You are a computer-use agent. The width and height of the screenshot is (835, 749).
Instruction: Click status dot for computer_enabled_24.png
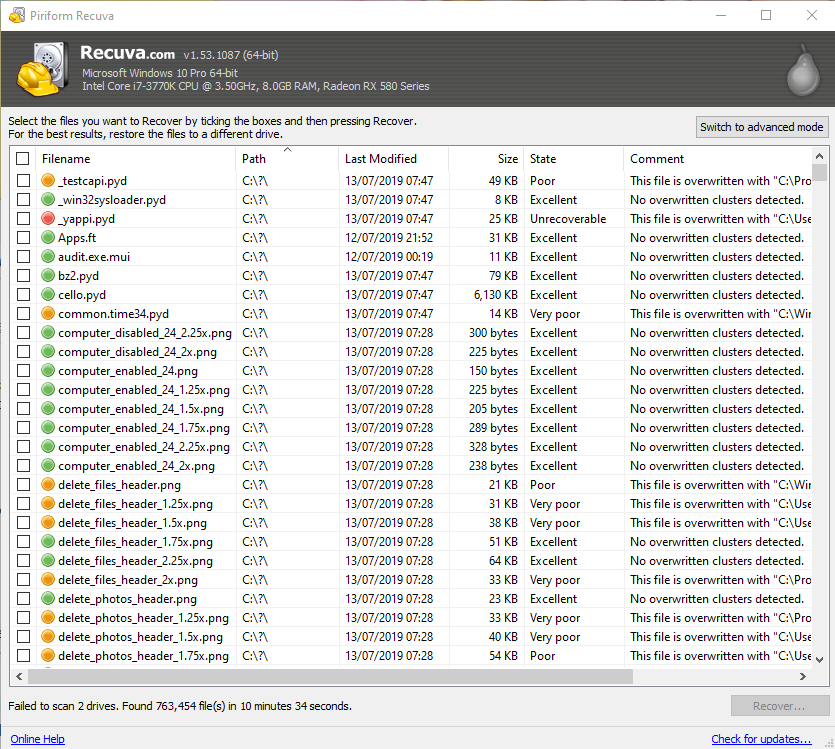[x=48, y=371]
